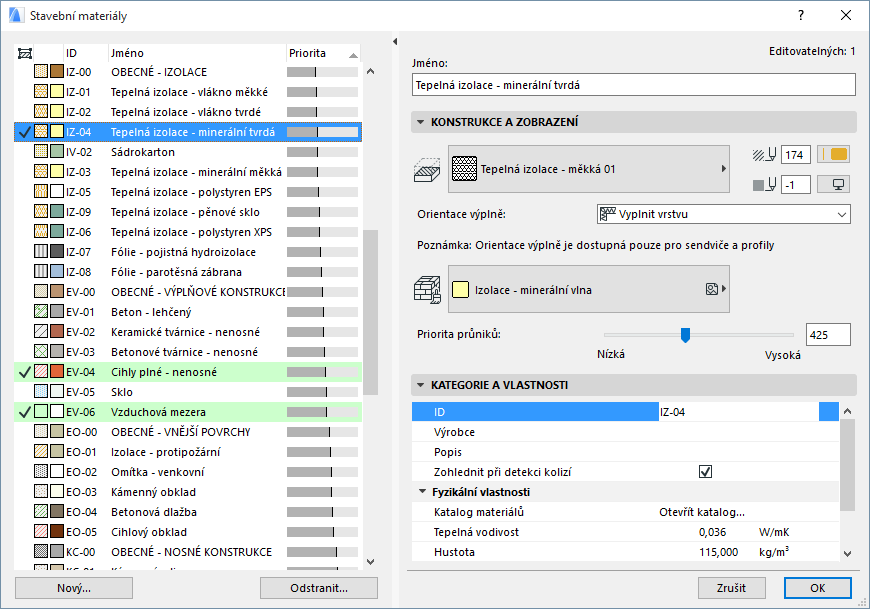Open Orientace výplně dropdown
The height and width of the screenshot is (609, 870).
coord(724,214)
